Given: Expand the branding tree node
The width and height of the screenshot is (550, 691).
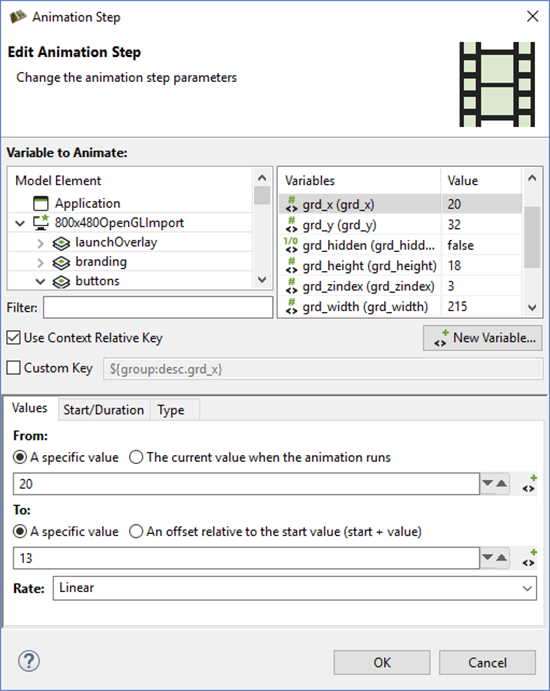Looking at the screenshot, I should pyautogui.click(x=41, y=263).
